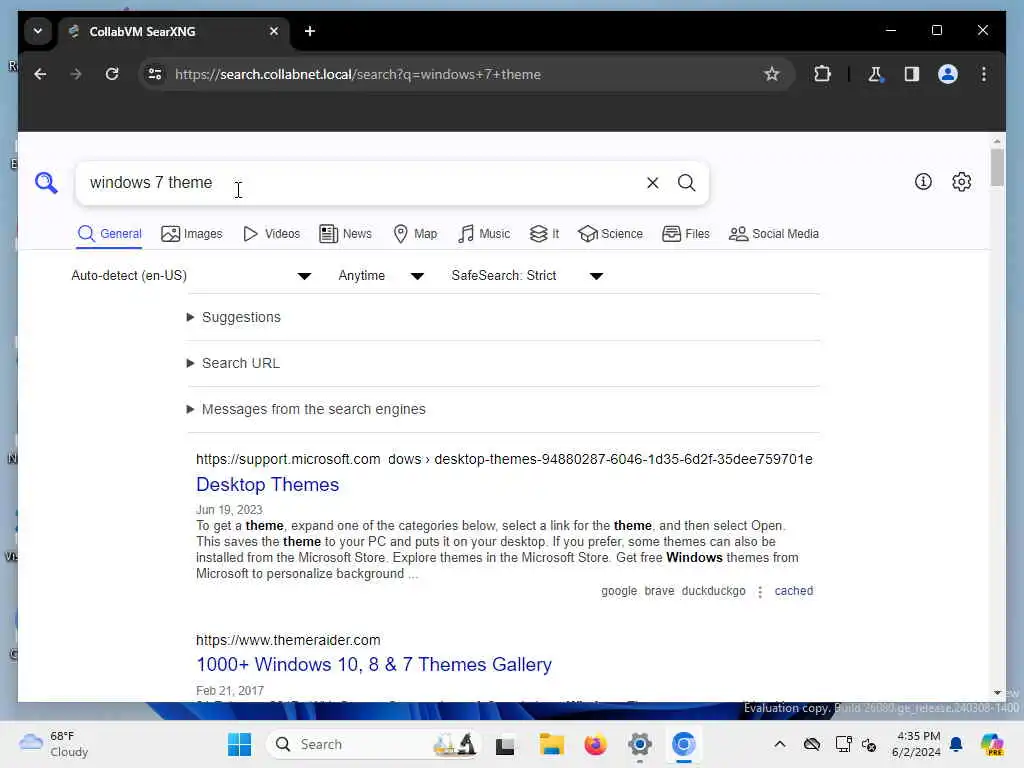This screenshot has width=1024, height=768.
Task: Click the SearXNG magnifier logo
Action: click(46, 183)
